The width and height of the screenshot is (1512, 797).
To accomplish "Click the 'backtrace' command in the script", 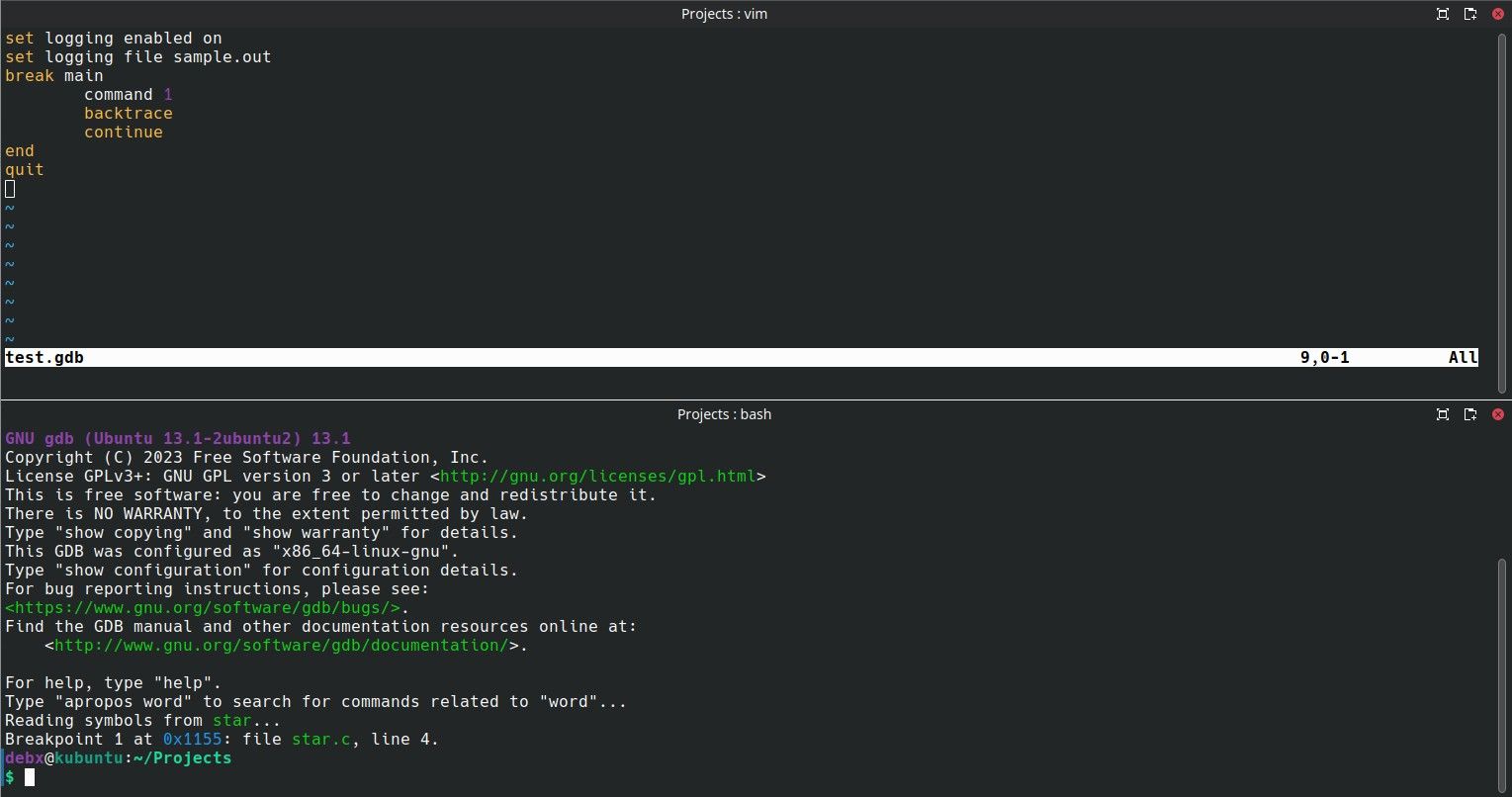I will click(128, 113).
